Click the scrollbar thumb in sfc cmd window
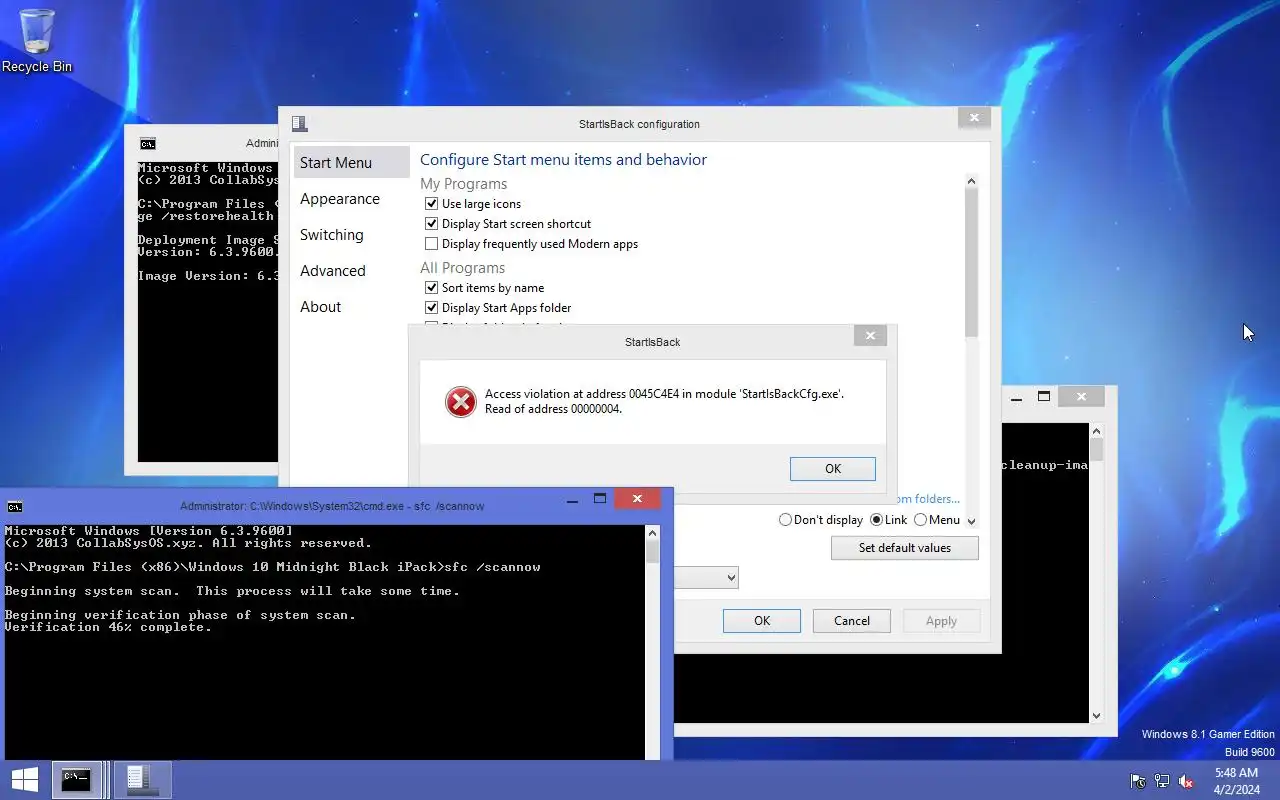Image resolution: width=1280 pixels, height=800 pixels. click(652, 551)
